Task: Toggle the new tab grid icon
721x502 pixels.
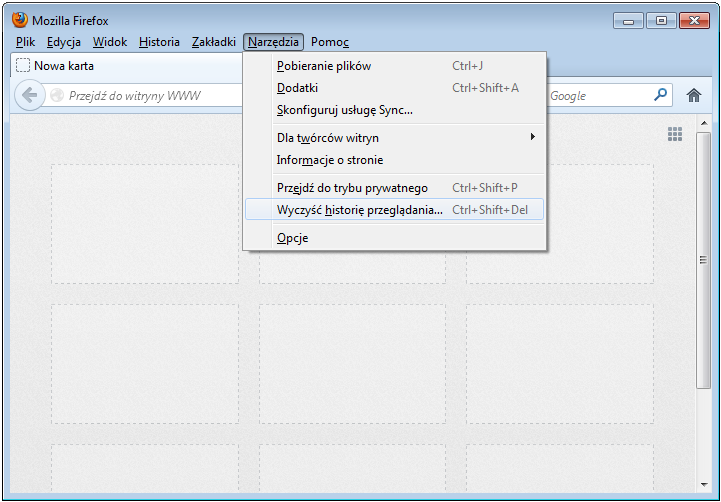Action: point(675,134)
